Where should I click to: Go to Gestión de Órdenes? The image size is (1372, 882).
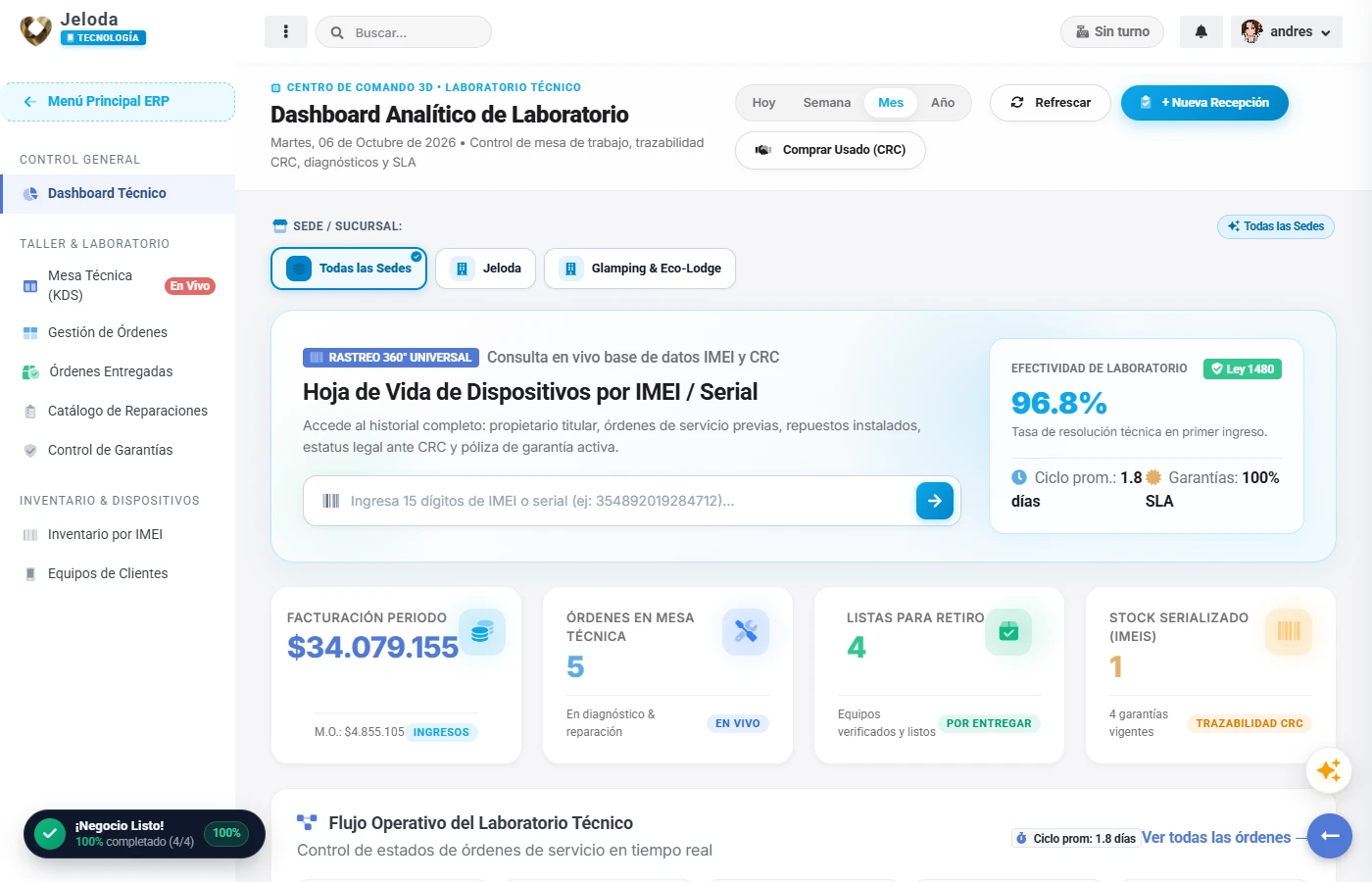point(118,333)
